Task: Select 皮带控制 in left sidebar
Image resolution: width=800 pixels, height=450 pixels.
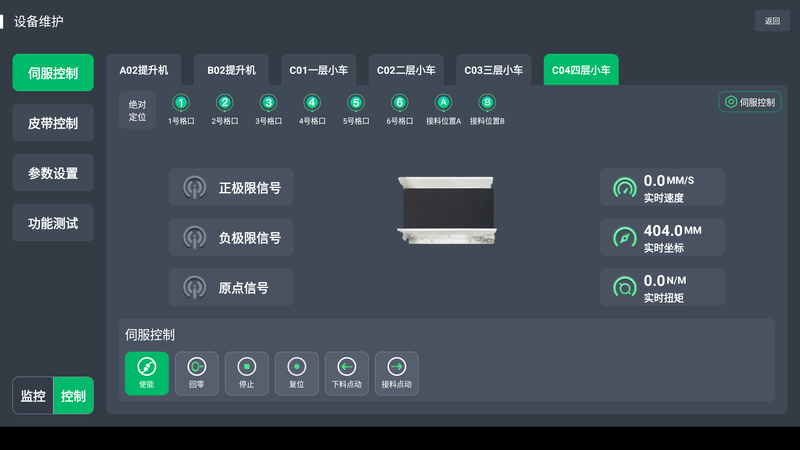Action: (53, 123)
